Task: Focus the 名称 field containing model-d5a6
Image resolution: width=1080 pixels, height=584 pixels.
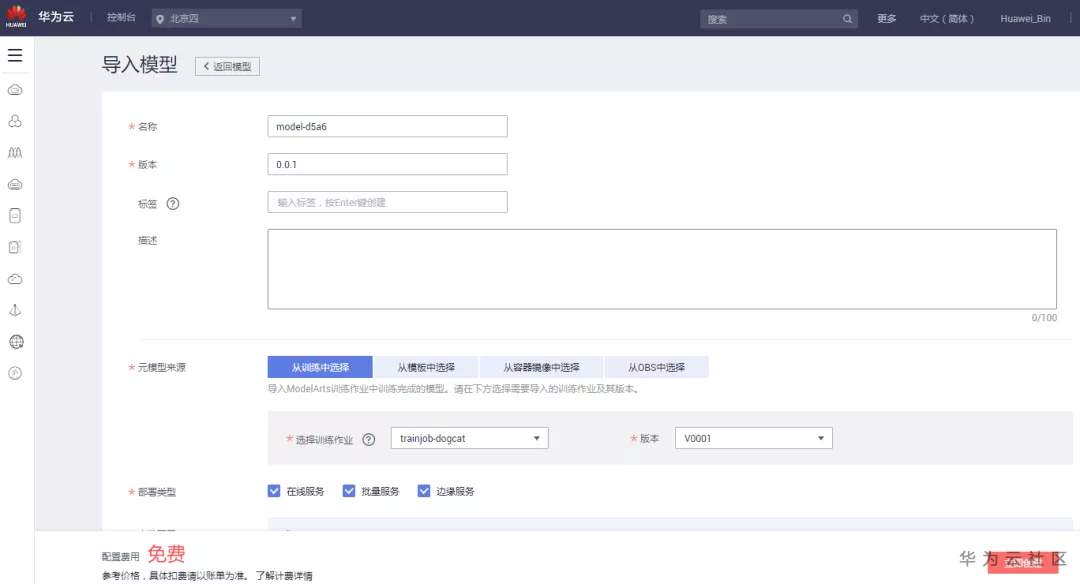Action: tap(388, 126)
